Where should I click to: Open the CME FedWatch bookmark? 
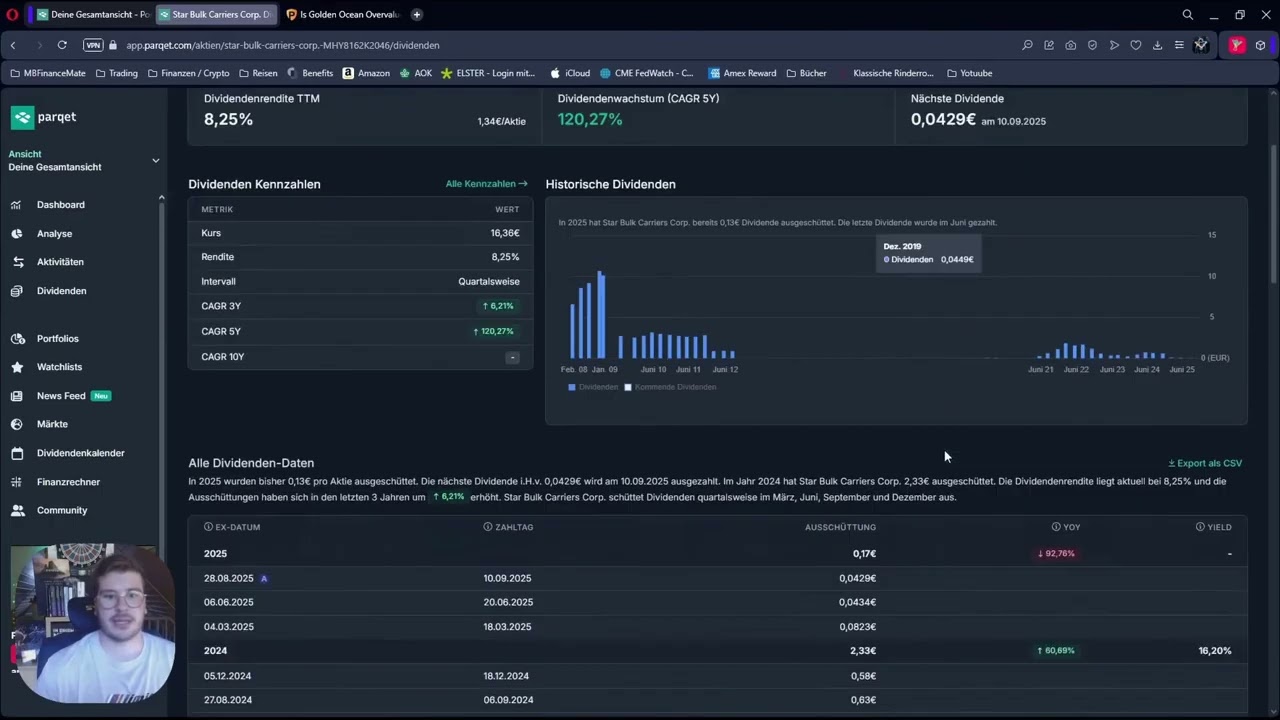click(646, 73)
